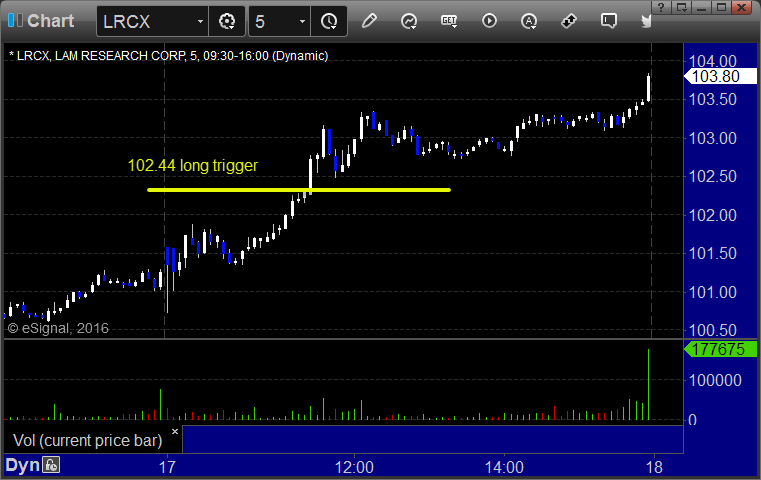Click the symbol link arrows icon
Image resolution: width=761 pixels, height=480 pixels.
click(569, 21)
